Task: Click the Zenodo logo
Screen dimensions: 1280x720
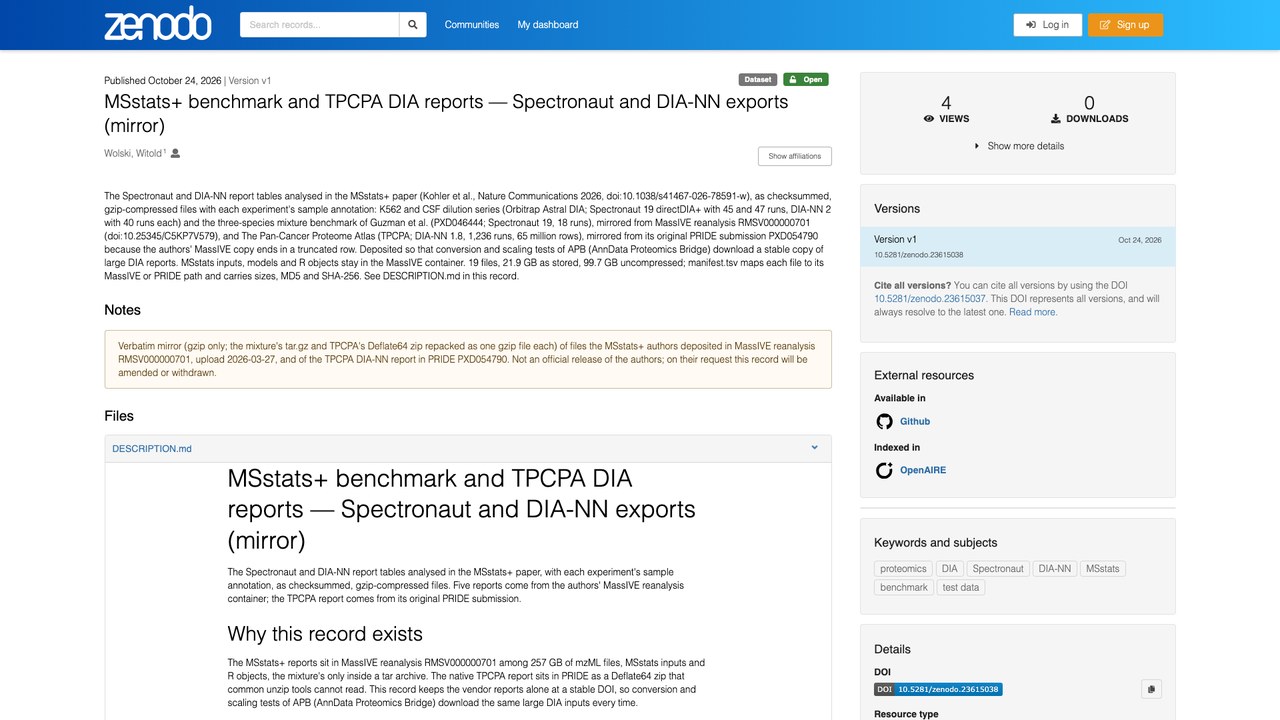Action: [158, 25]
